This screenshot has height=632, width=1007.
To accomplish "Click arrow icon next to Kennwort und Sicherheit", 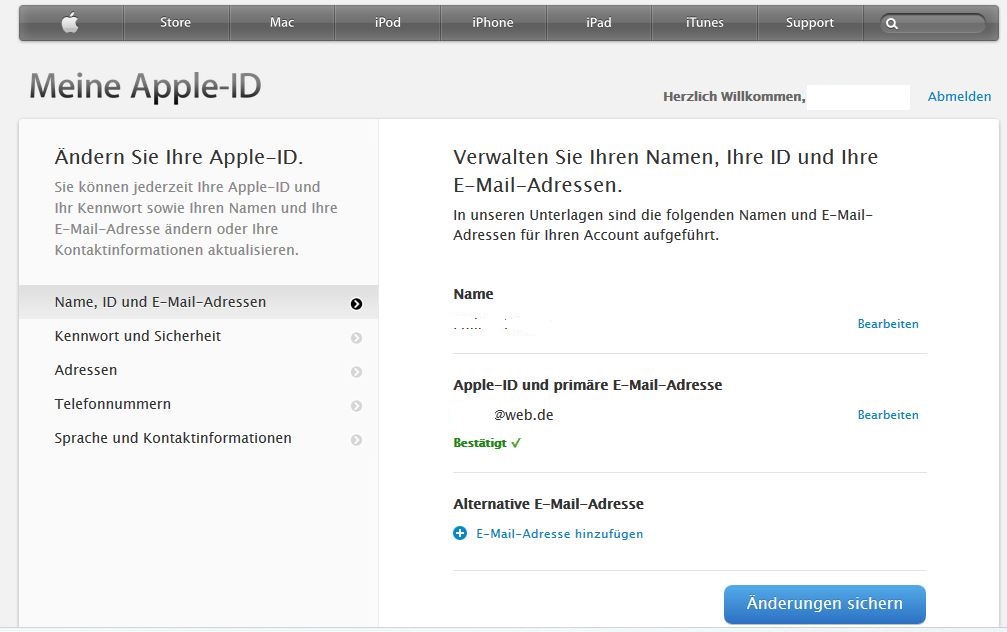I will click(x=356, y=338).
